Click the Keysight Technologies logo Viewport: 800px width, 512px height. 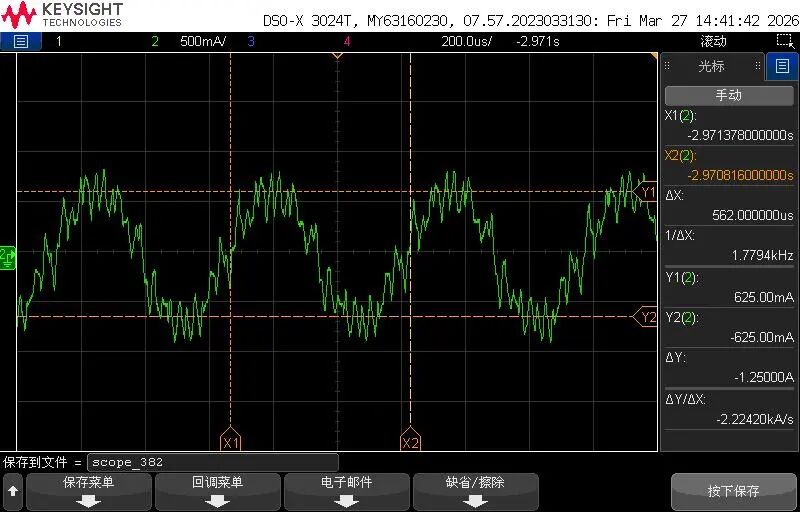[x=62, y=15]
